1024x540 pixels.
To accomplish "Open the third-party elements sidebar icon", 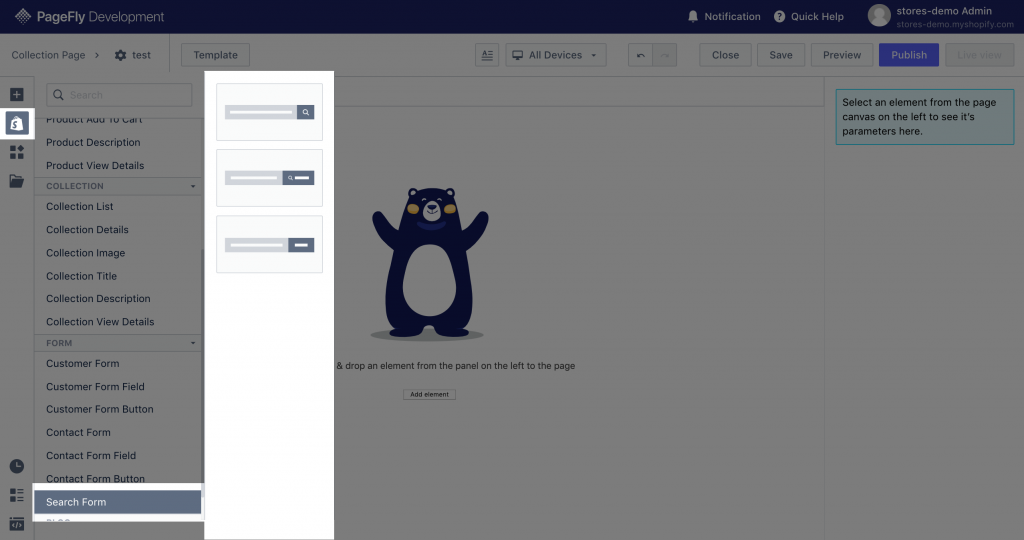I will [x=17, y=152].
